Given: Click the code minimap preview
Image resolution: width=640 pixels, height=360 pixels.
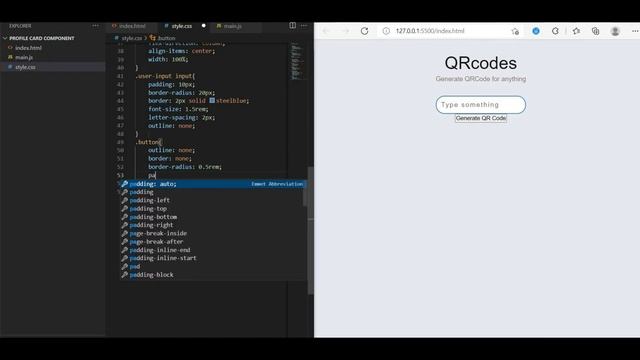Looking at the screenshot, I should pyautogui.click(x=297, y=61).
